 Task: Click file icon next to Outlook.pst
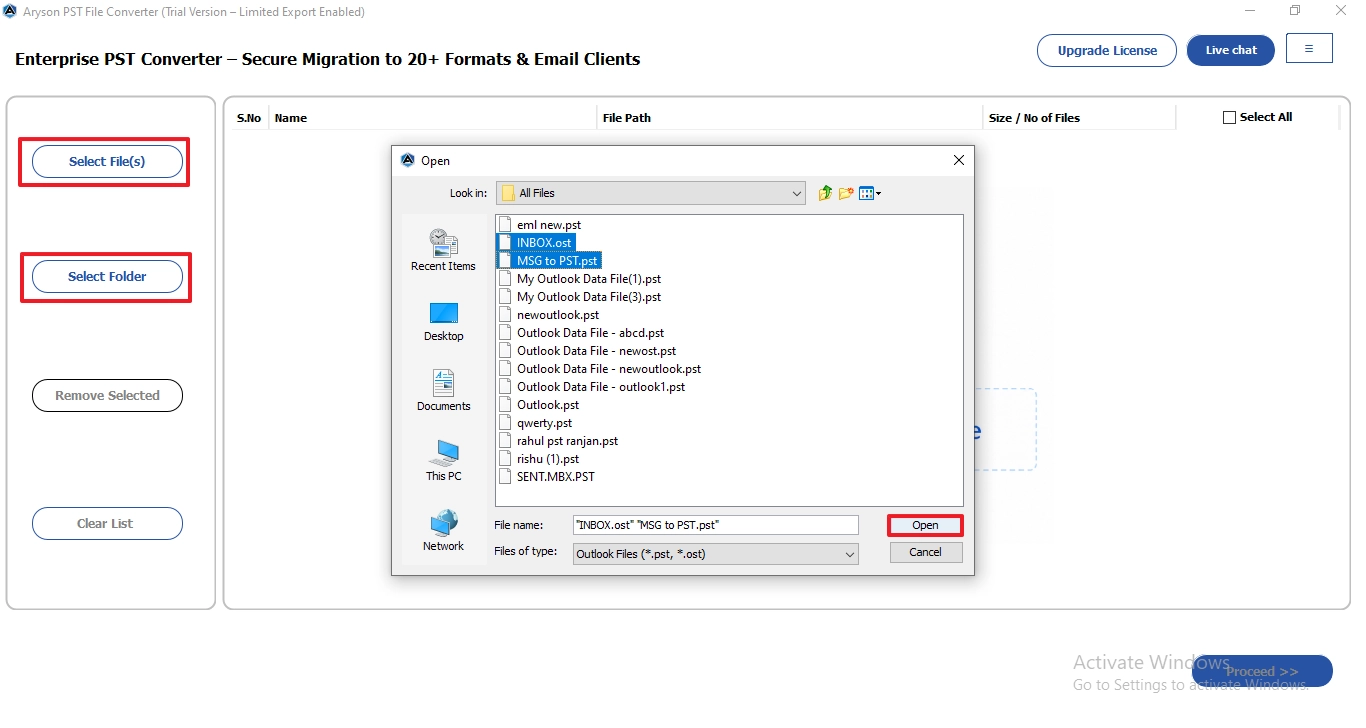505,405
